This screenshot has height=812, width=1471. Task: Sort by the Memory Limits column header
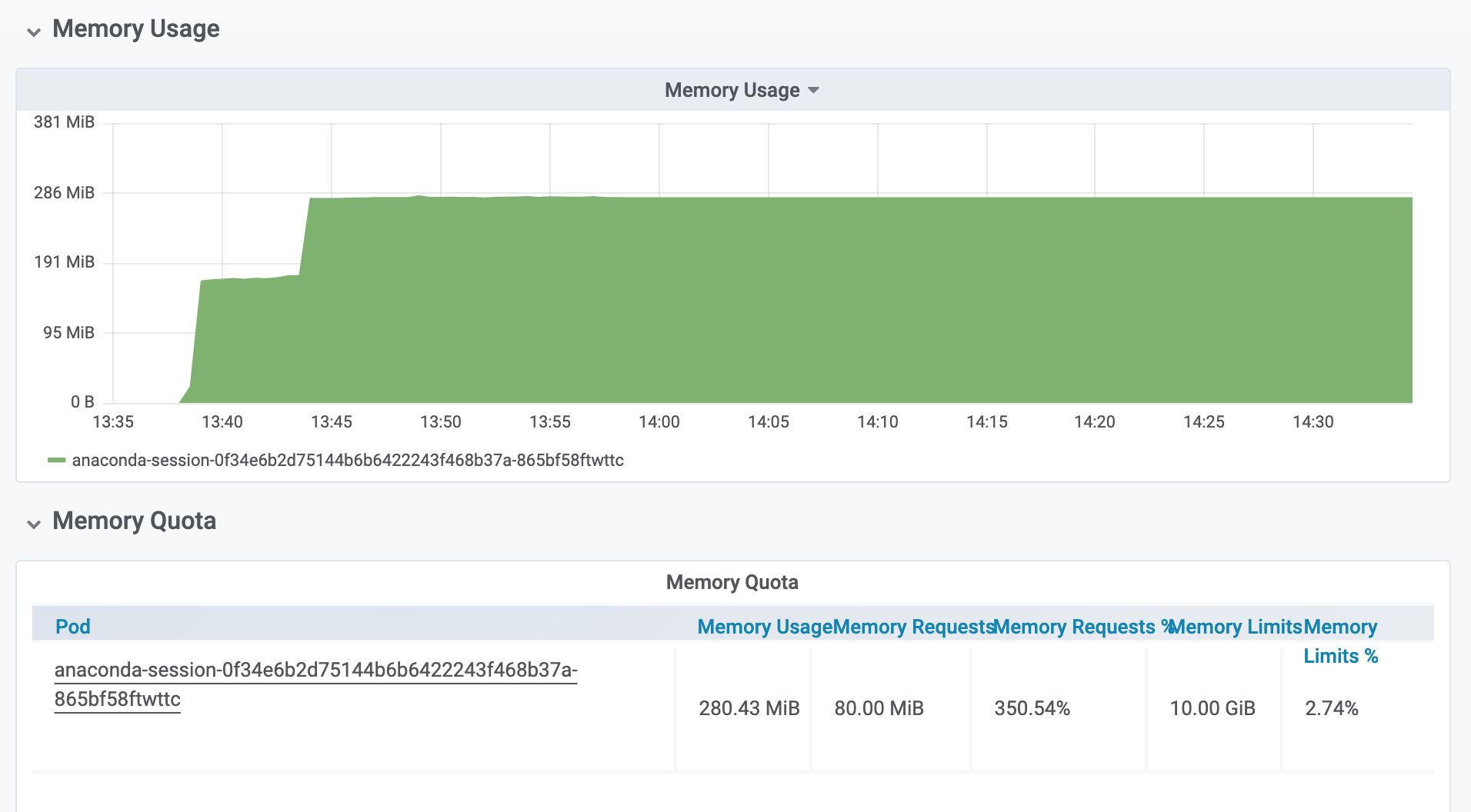(x=1236, y=627)
